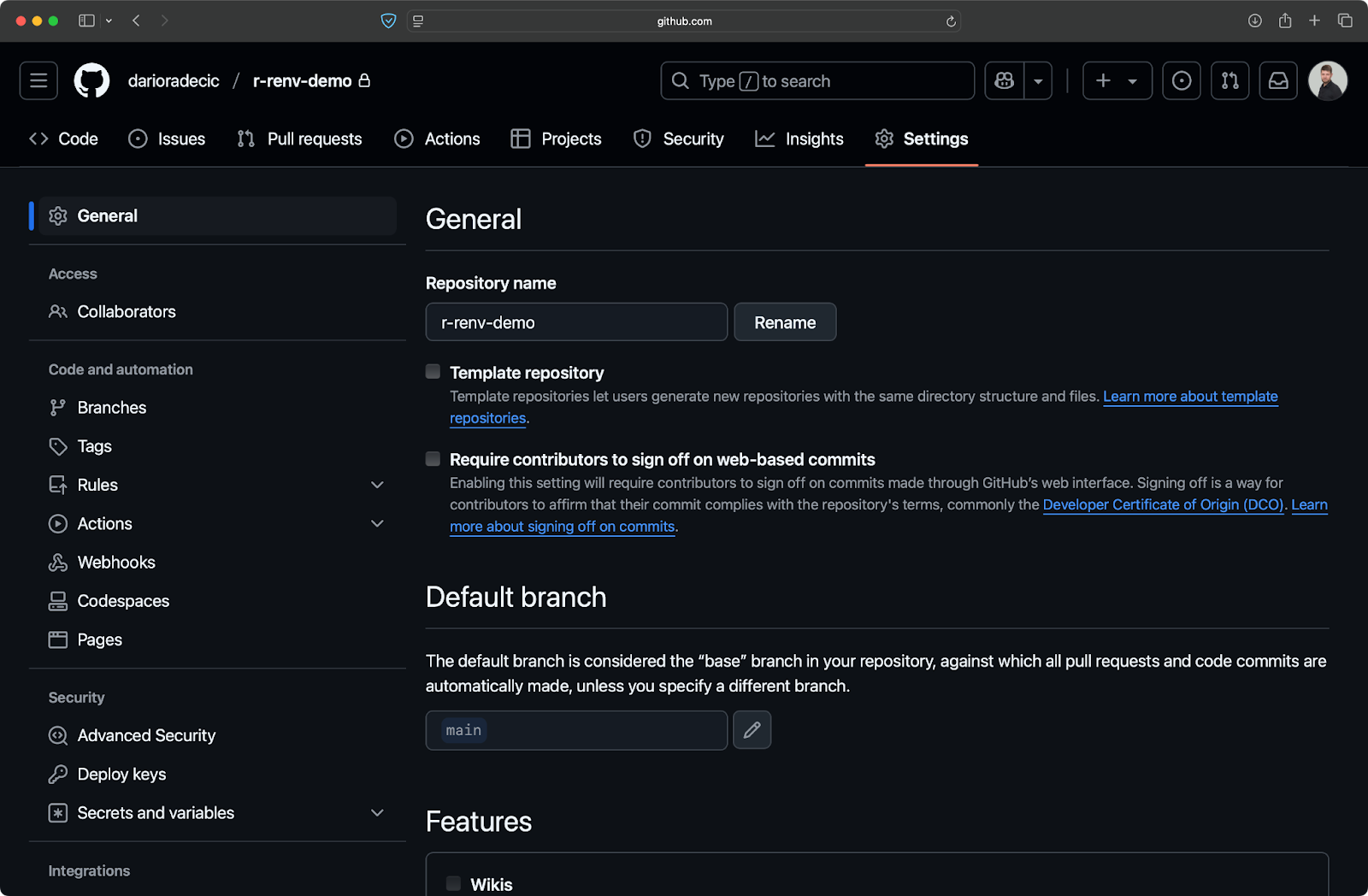Click the Type / to search field
This screenshot has height=896, width=1368.
(817, 80)
